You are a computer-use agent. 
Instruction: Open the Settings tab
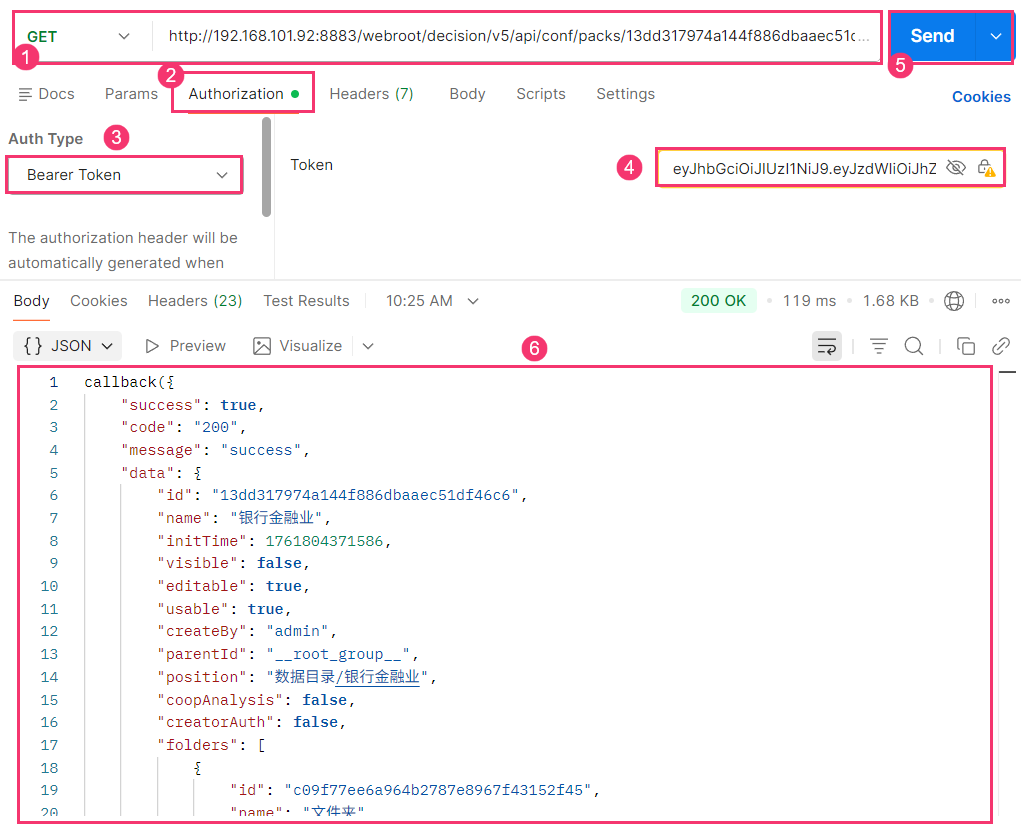click(625, 94)
